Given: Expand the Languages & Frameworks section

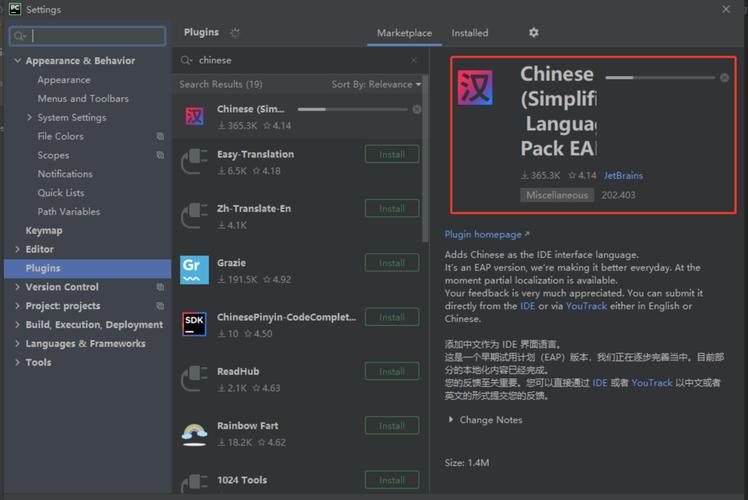Looking at the screenshot, I should click(18, 344).
